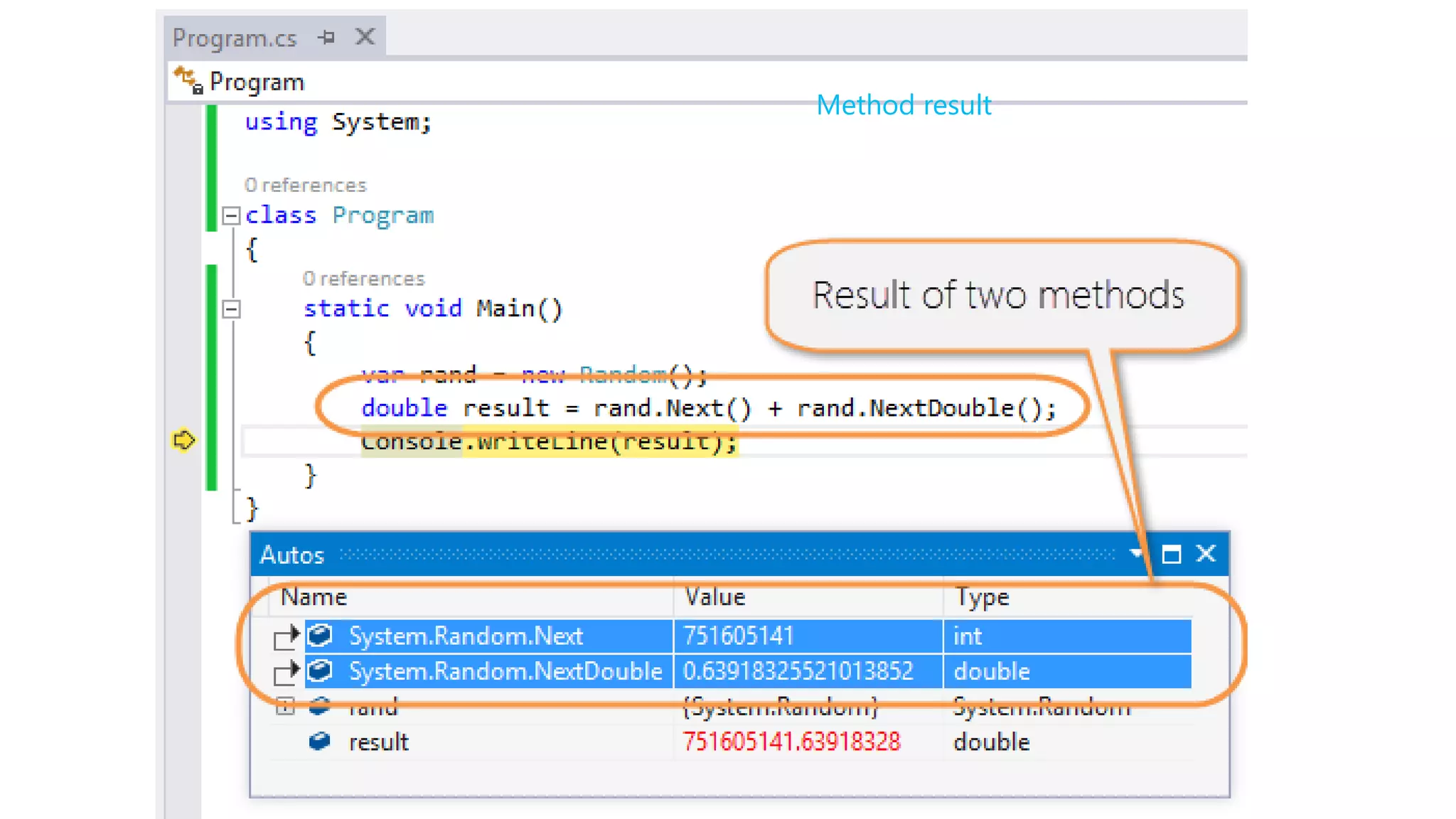Collapse the class Program code block
This screenshot has height=819, width=1456.
(231, 215)
